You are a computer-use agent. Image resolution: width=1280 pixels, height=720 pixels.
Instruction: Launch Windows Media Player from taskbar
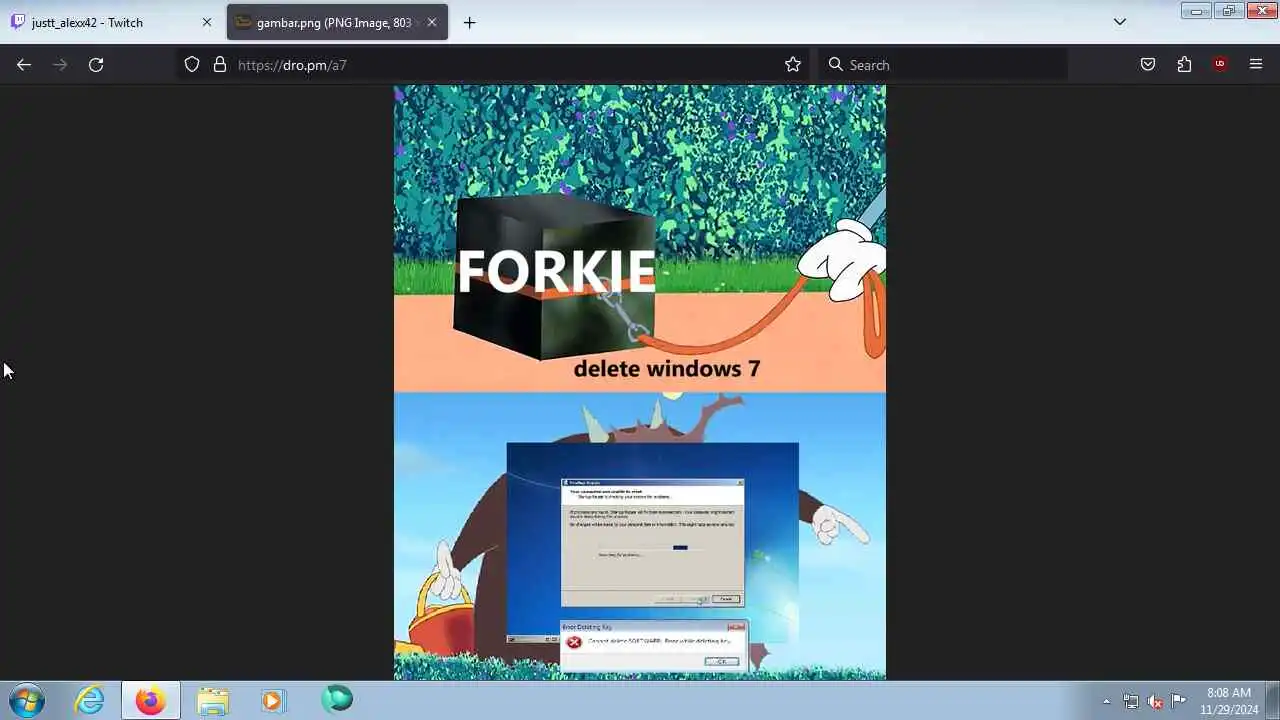click(273, 701)
